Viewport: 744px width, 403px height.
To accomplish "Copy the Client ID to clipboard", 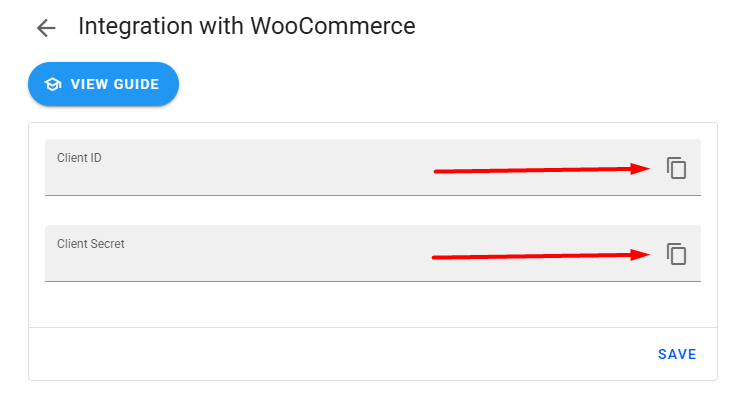I will [x=677, y=168].
